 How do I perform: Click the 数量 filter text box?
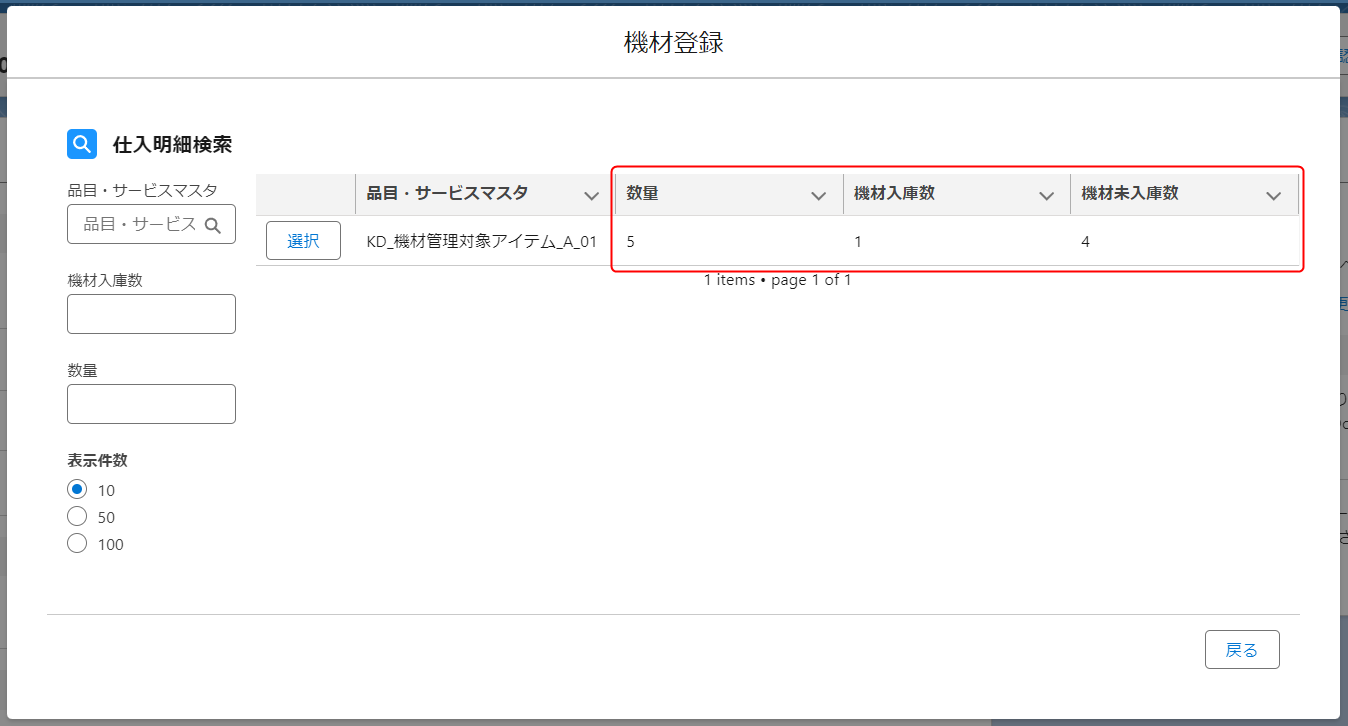click(151, 404)
